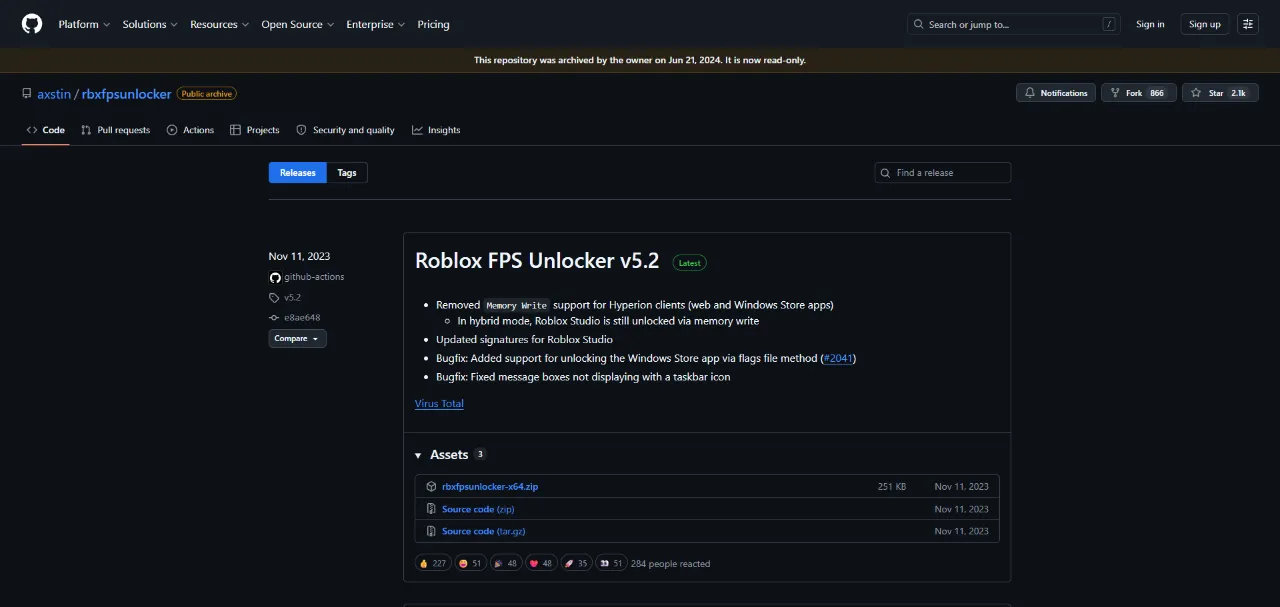Click the Notifications bell button
Viewport: 1280px width, 607px height.
[x=1056, y=93]
